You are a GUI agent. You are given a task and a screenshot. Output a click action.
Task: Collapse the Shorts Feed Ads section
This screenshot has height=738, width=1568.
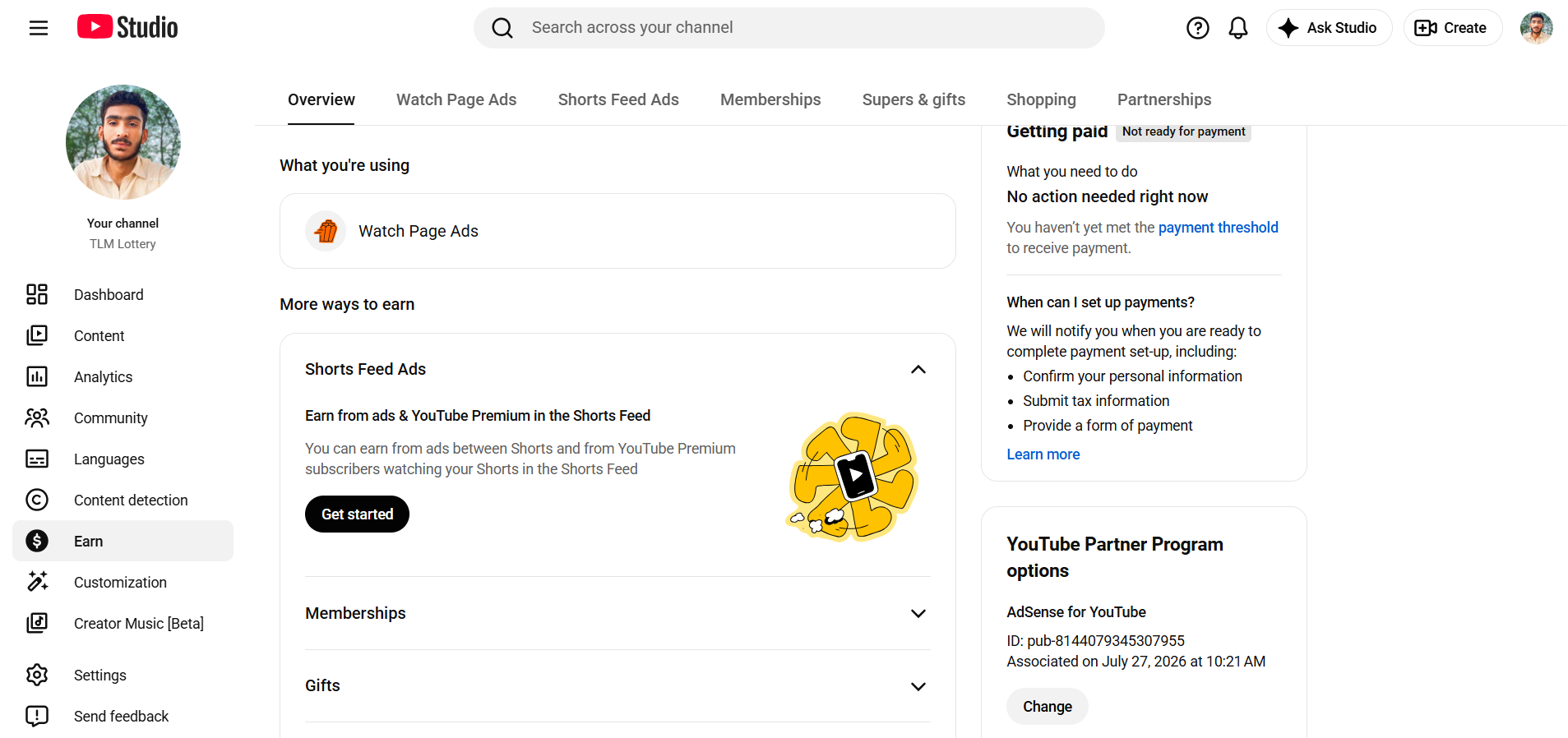(918, 370)
